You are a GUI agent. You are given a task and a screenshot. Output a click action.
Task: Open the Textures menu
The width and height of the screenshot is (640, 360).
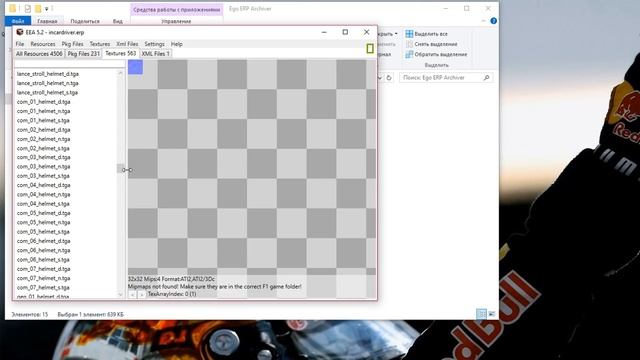(x=100, y=44)
